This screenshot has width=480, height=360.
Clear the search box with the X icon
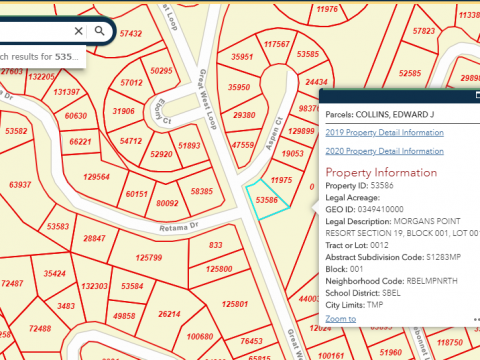point(78,31)
